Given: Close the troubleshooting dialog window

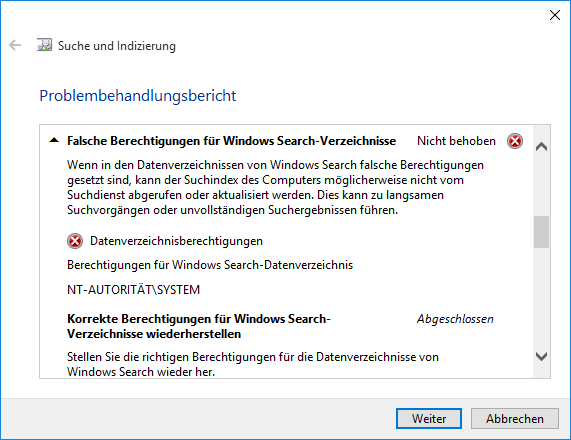Looking at the screenshot, I should click(x=555, y=15).
